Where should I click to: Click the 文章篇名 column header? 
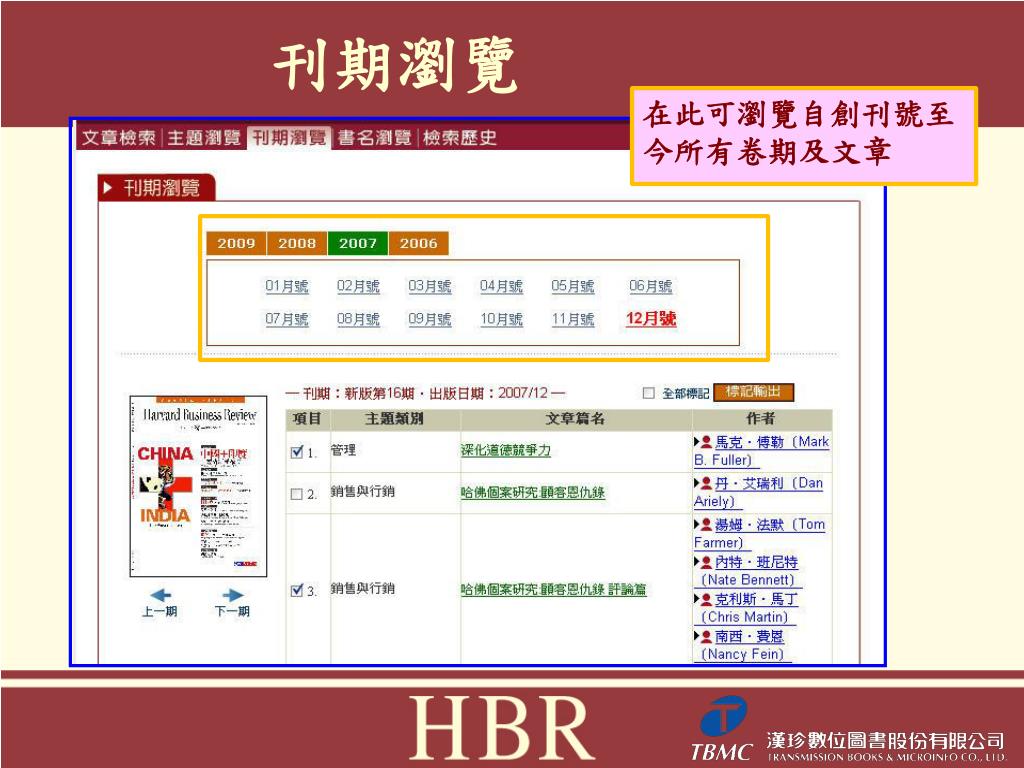(x=575, y=419)
